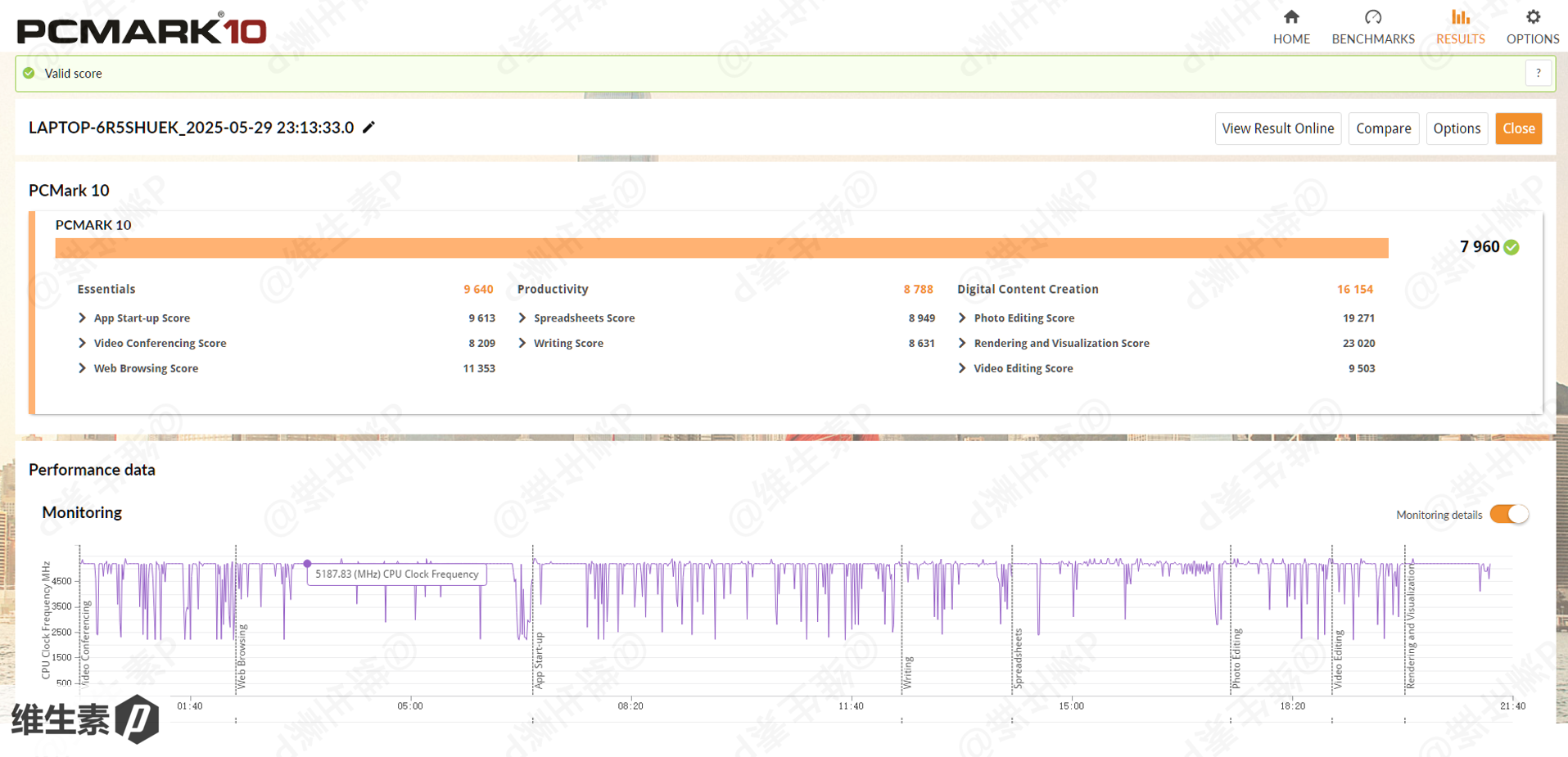The image size is (1568, 757).
Task: Open Options using the gear icon
Action: pyautogui.click(x=1532, y=17)
